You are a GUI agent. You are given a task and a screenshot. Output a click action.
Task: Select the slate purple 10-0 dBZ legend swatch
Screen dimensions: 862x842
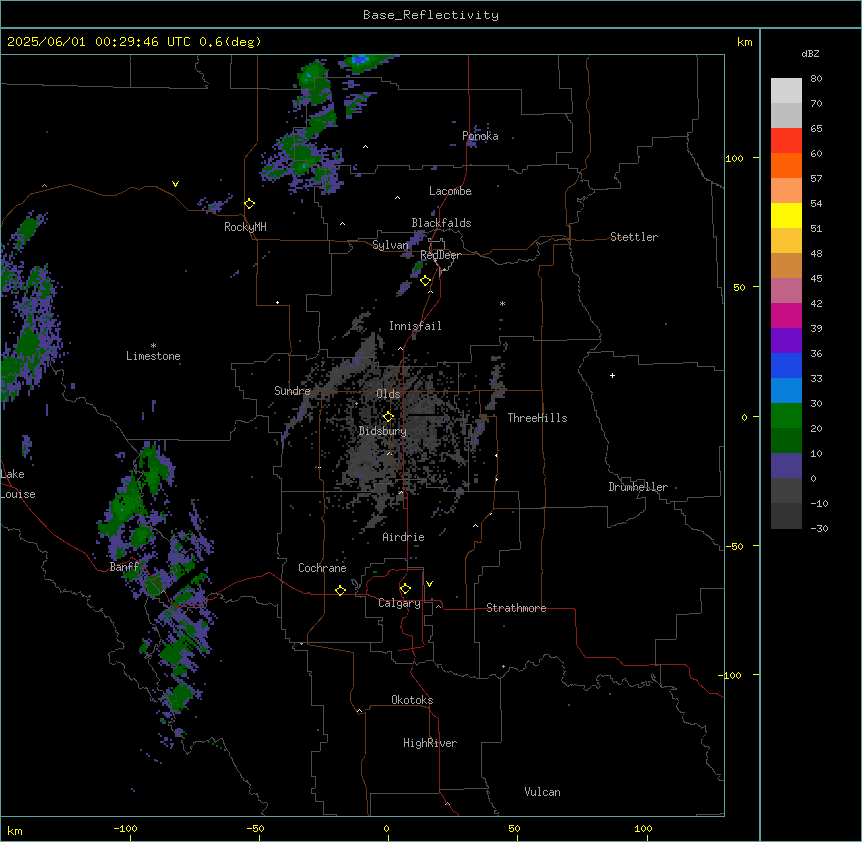(x=786, y=466)
